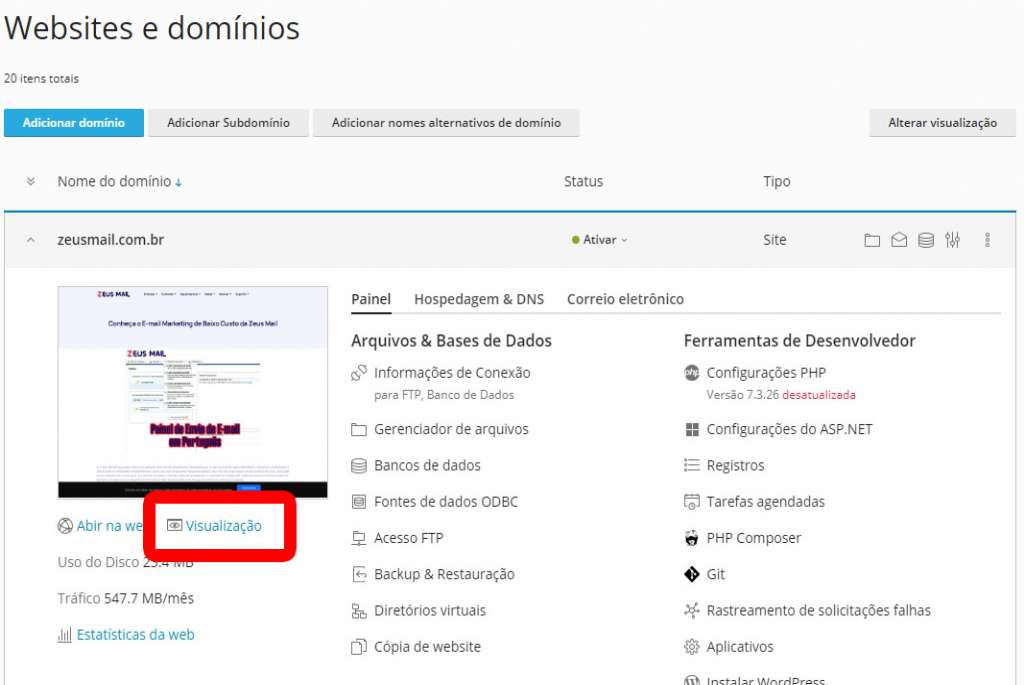Click the Git icon
The image size is (1024, 685).
click(x=691, y=574)
